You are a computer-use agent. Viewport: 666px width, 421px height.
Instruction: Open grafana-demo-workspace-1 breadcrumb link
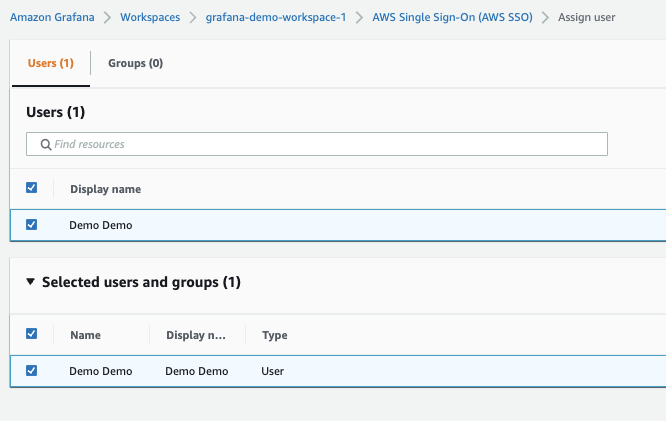click(276, 17)
